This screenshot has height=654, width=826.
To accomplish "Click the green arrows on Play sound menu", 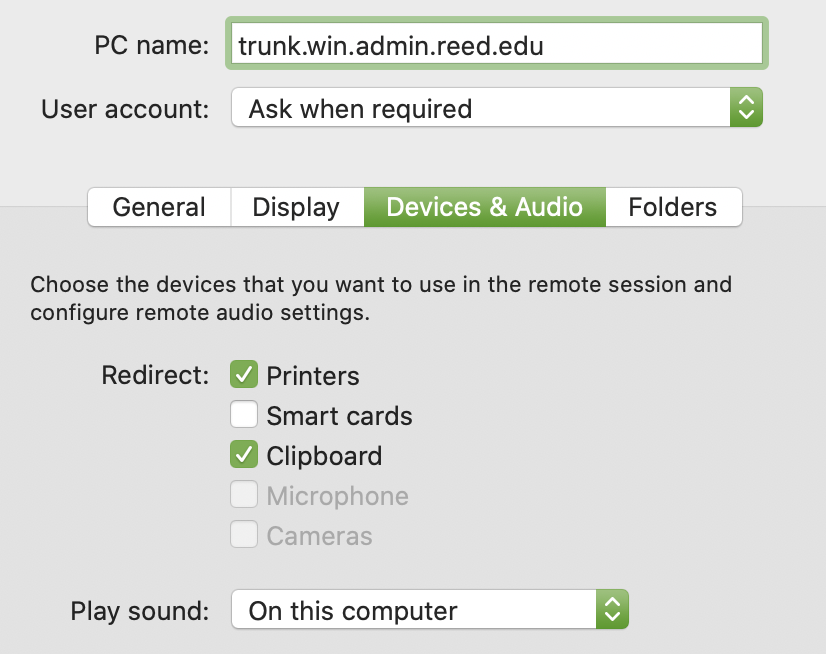I will [612, 610].
